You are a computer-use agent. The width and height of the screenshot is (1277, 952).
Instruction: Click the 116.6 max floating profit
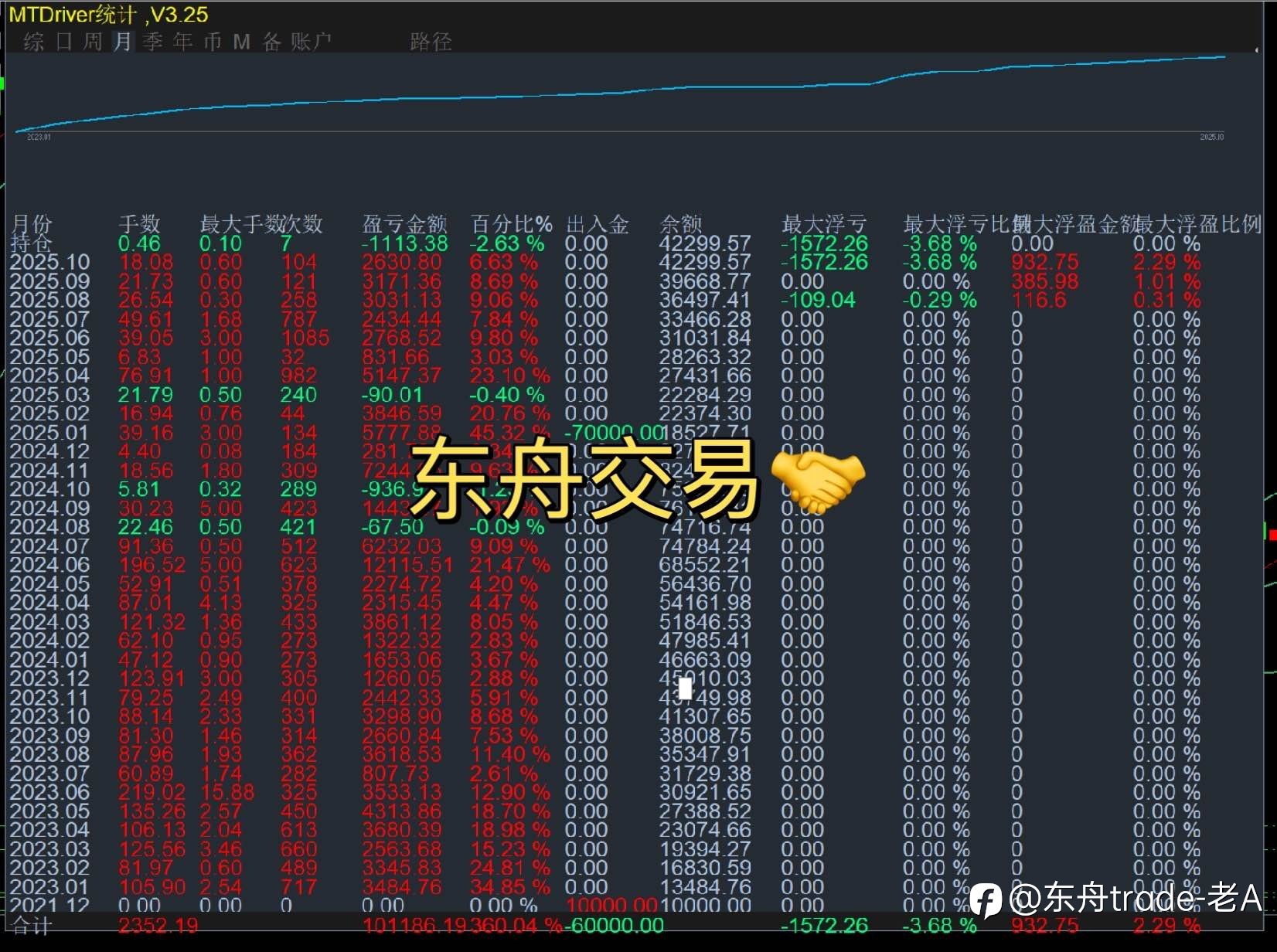pyautogui.click(x=1039, y=300)
